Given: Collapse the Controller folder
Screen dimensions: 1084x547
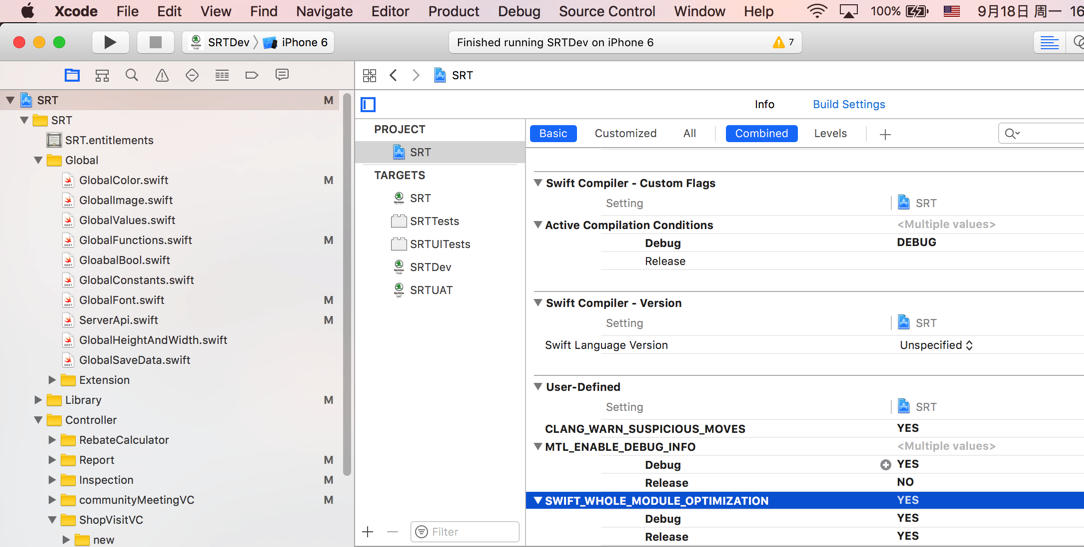Looking at the screenshot, I should [x=38, y=420].
